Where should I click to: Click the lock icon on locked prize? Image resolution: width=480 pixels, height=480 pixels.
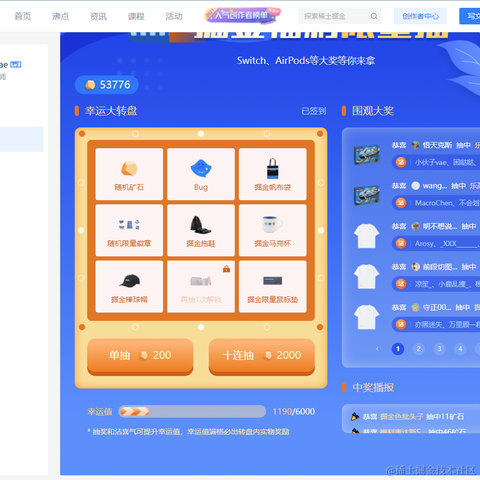click(x=226, y=268)
